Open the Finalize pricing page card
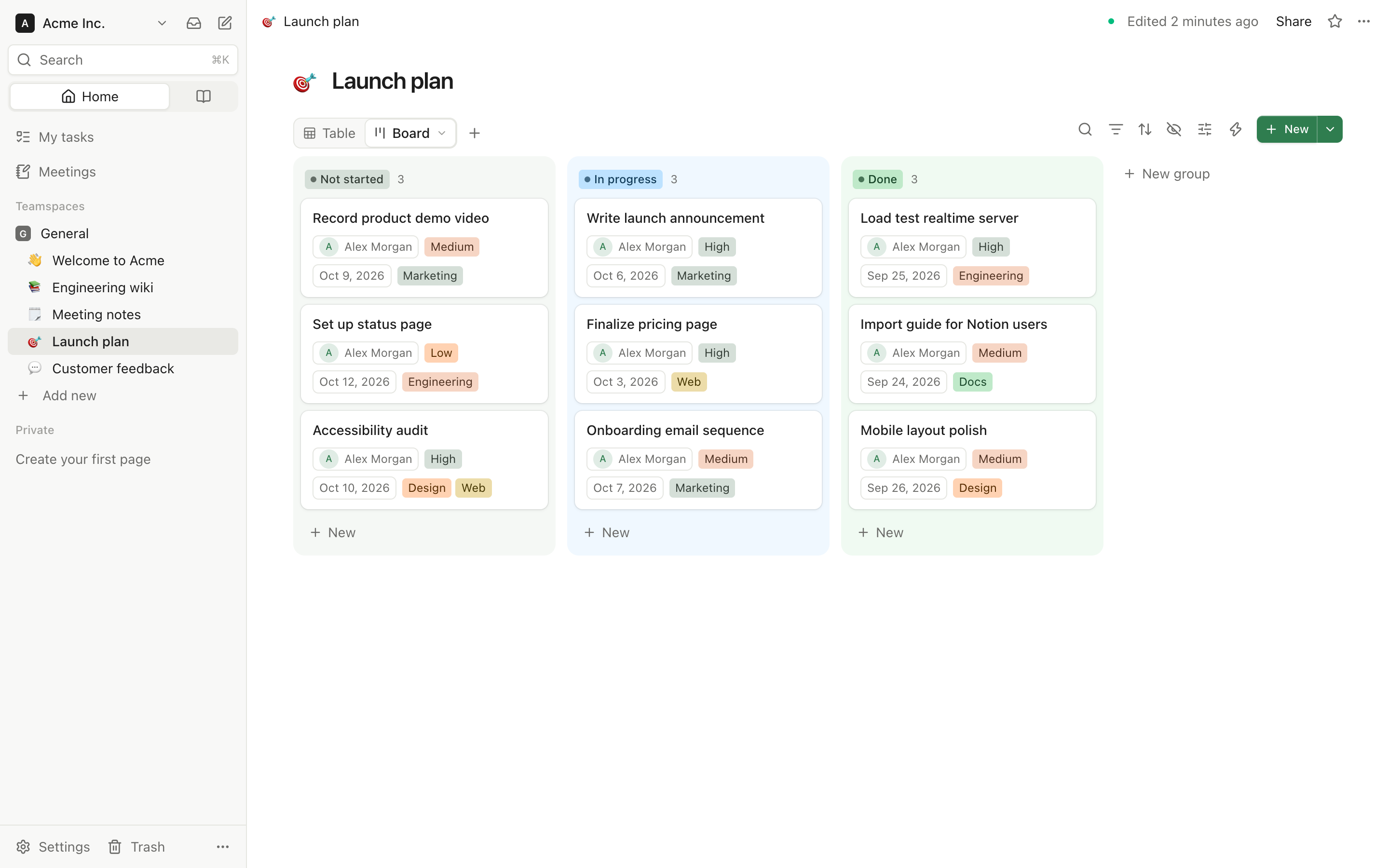Image resolution: width=1389 pixels, height=868 pixels. click(698, 353)
